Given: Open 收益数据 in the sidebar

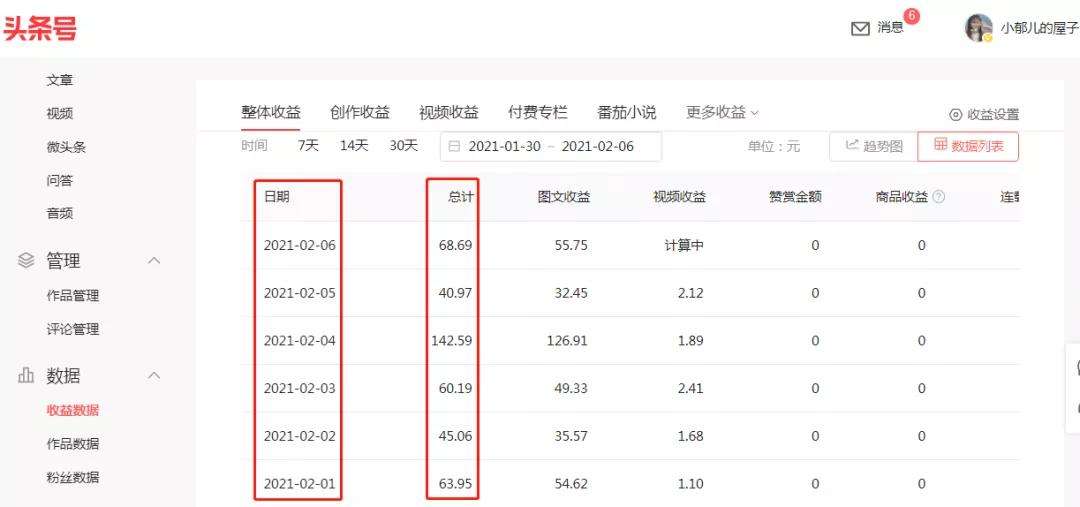Looking at the screenshot, I should click(73, 411).
